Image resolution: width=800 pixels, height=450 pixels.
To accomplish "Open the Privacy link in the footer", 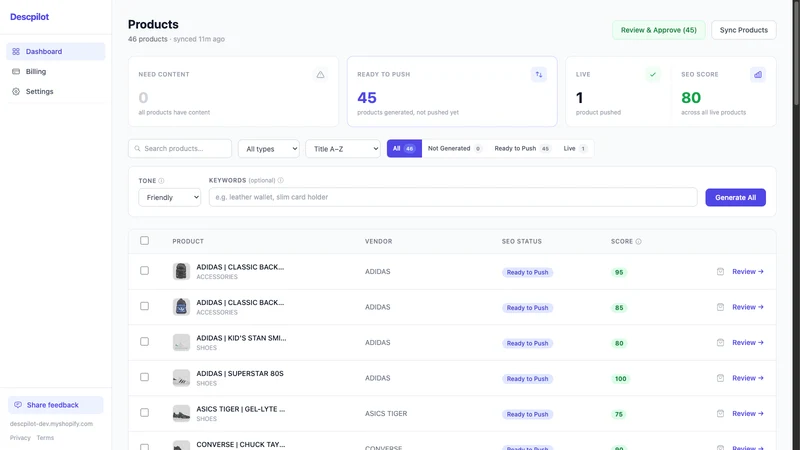I will point(20,438).
